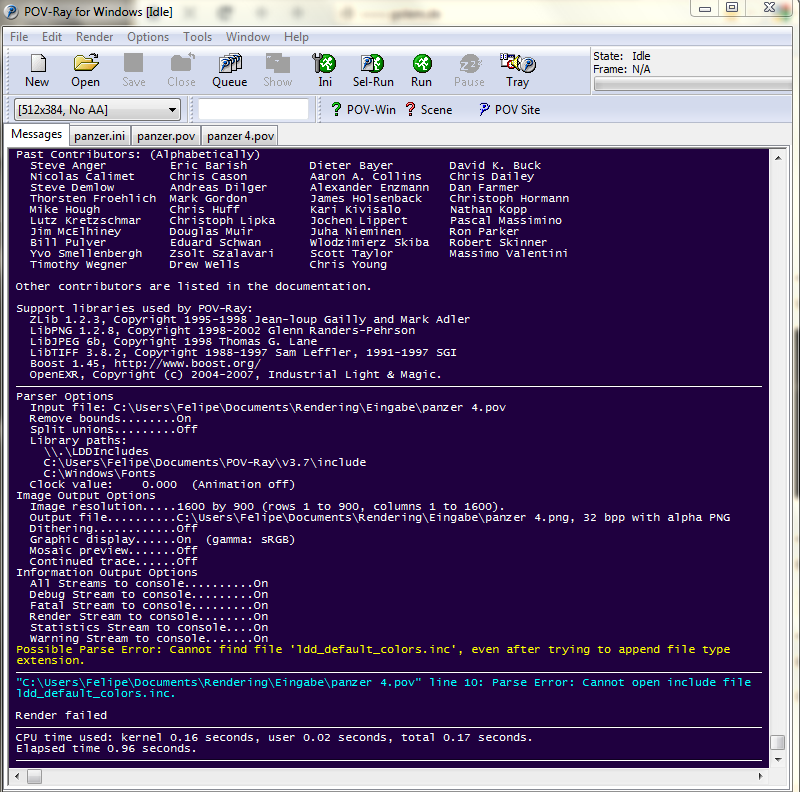Image resolution: width=800 pixels, height=792 pixels.
Task: Start rendering with the Run icon
Action: [x=421, y=70]
